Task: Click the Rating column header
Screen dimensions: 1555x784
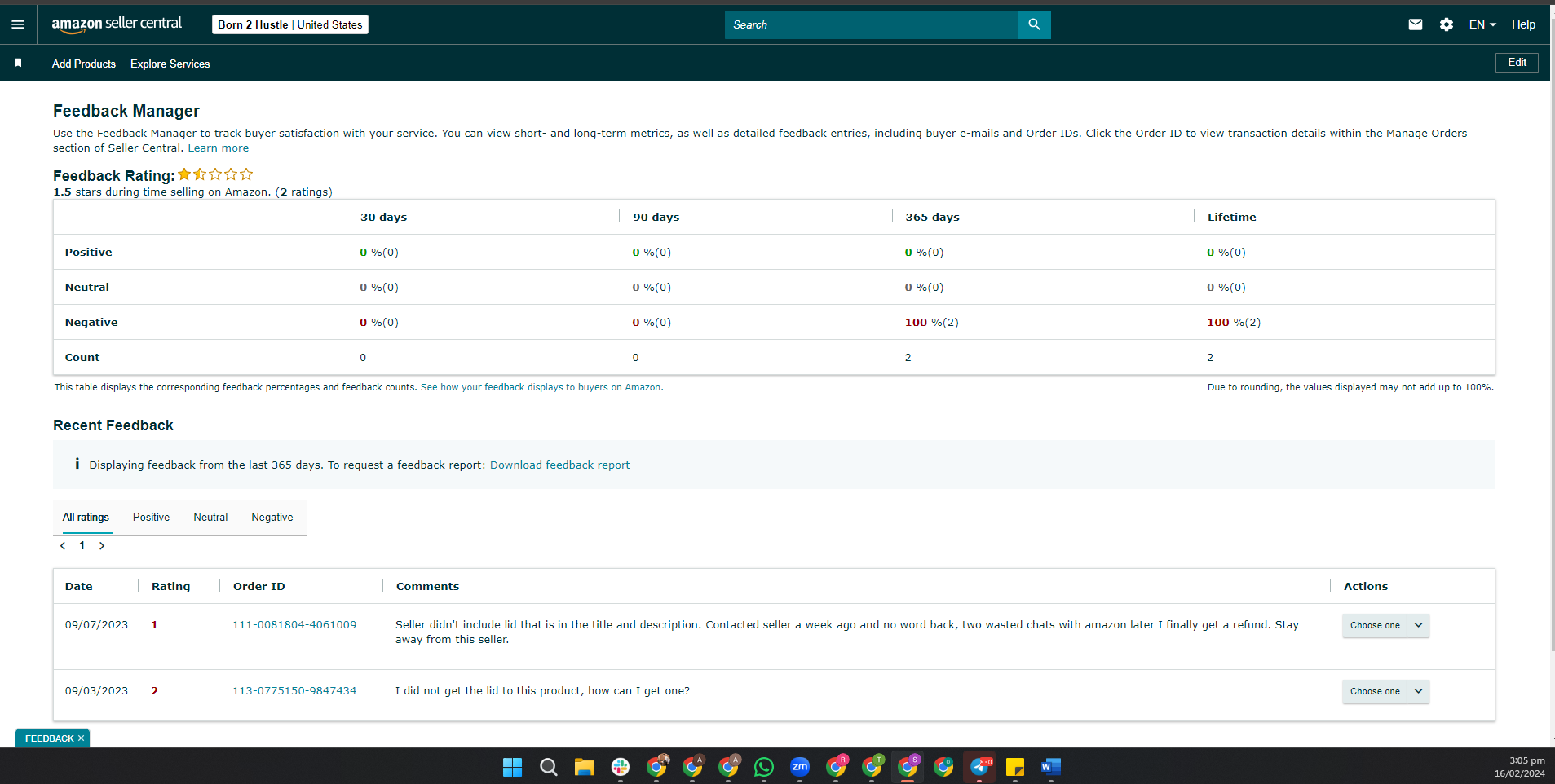Action: pyautogui.click(x=170, y=586)
